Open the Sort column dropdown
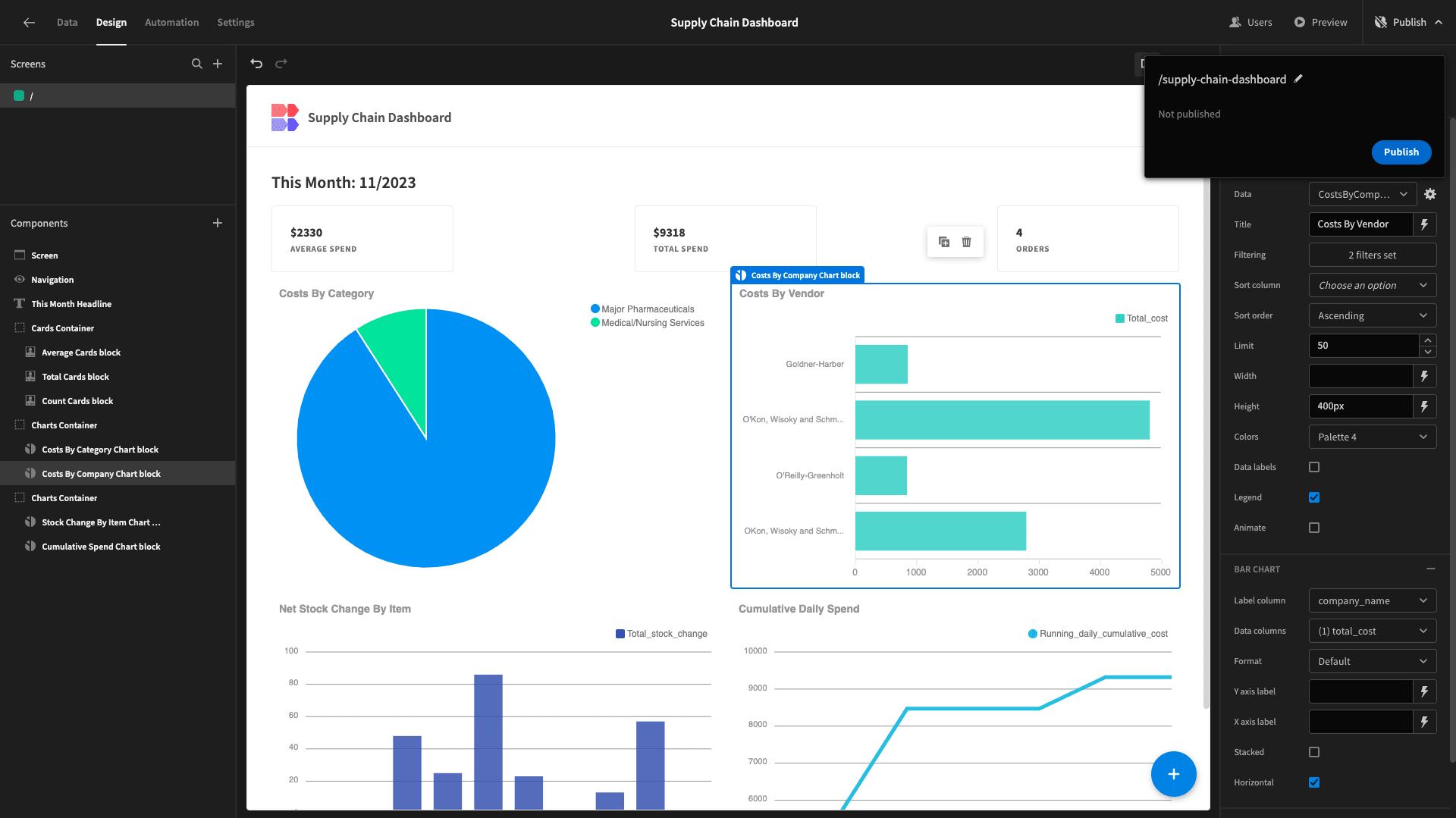The width and height of the screenshot is (1456, 818). click(1373, 285)
